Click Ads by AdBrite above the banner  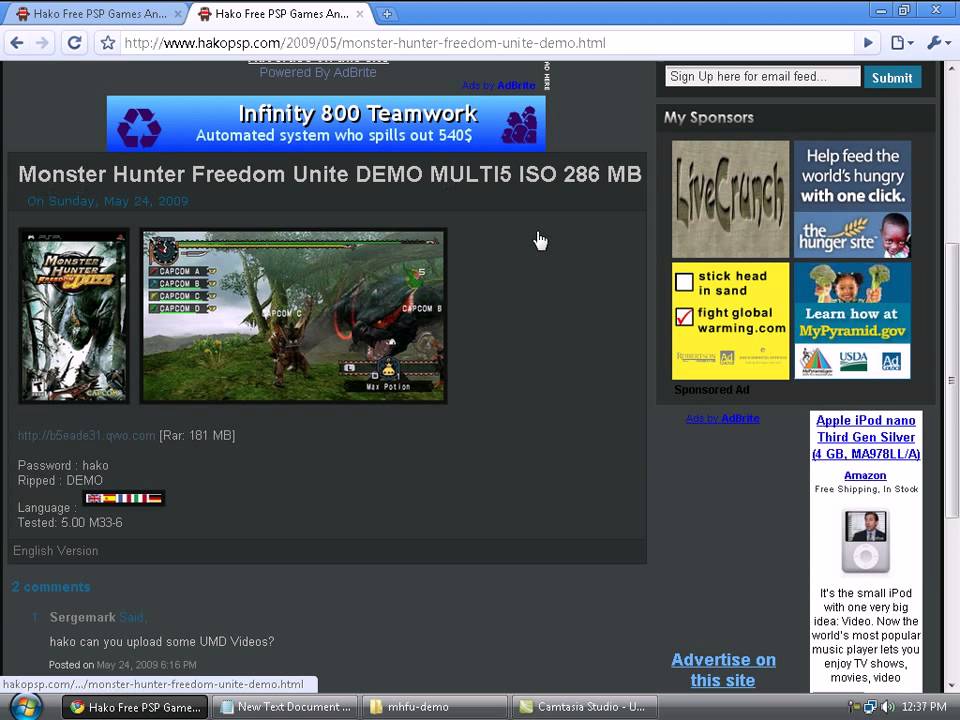coord(498,85)
